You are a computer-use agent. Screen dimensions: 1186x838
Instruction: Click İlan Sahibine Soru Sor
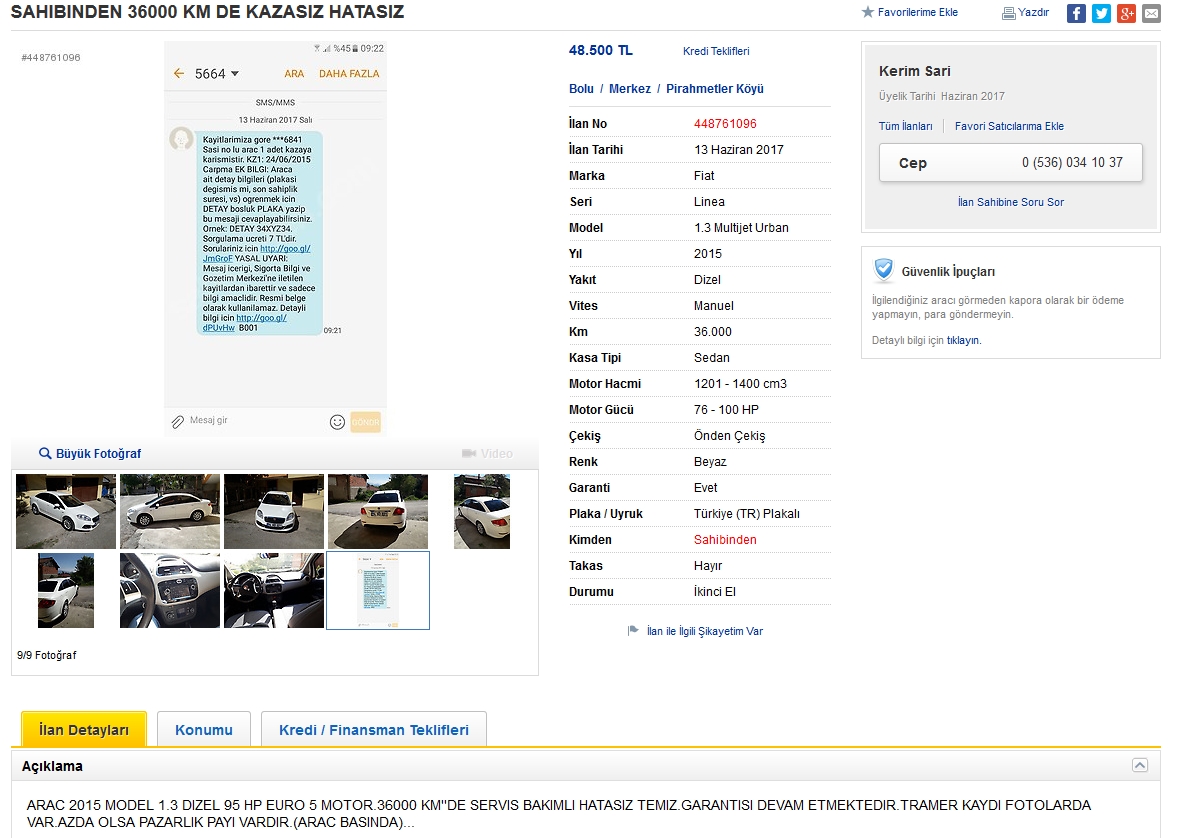pos(1011,202)
